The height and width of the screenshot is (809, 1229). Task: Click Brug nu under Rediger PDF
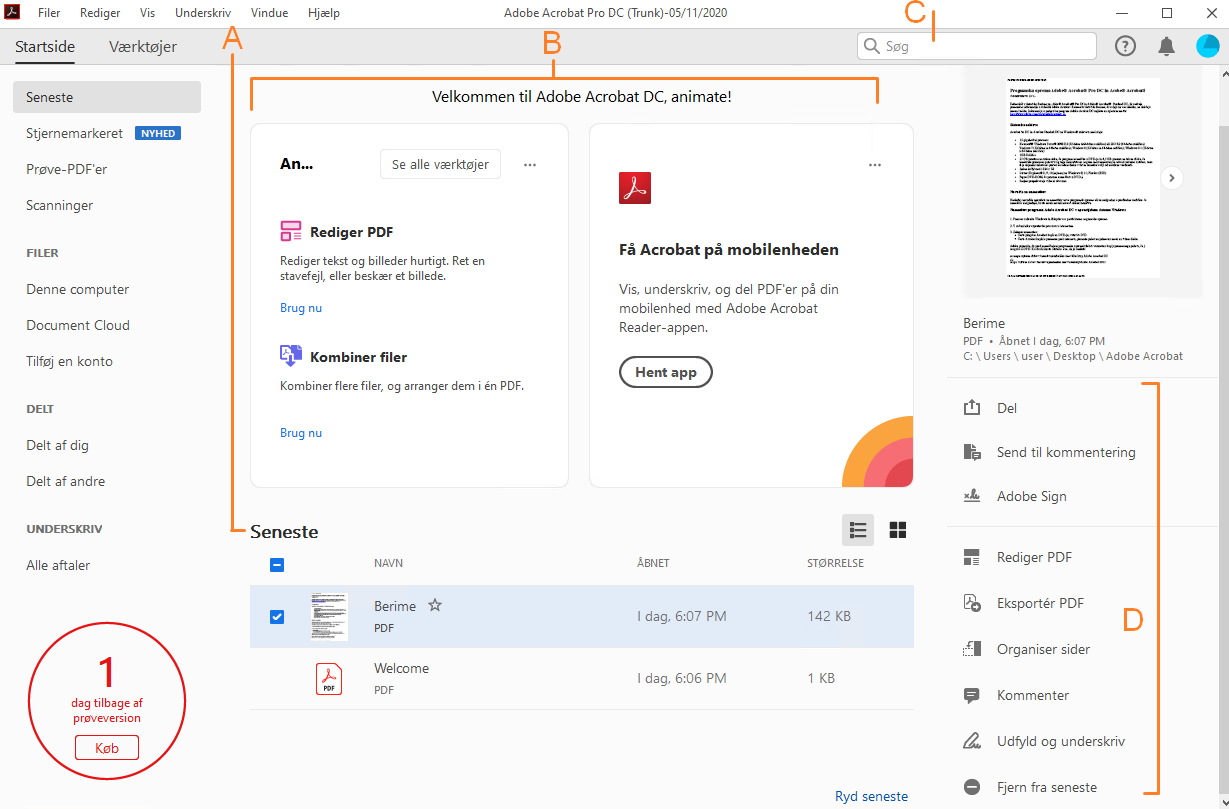301,308
